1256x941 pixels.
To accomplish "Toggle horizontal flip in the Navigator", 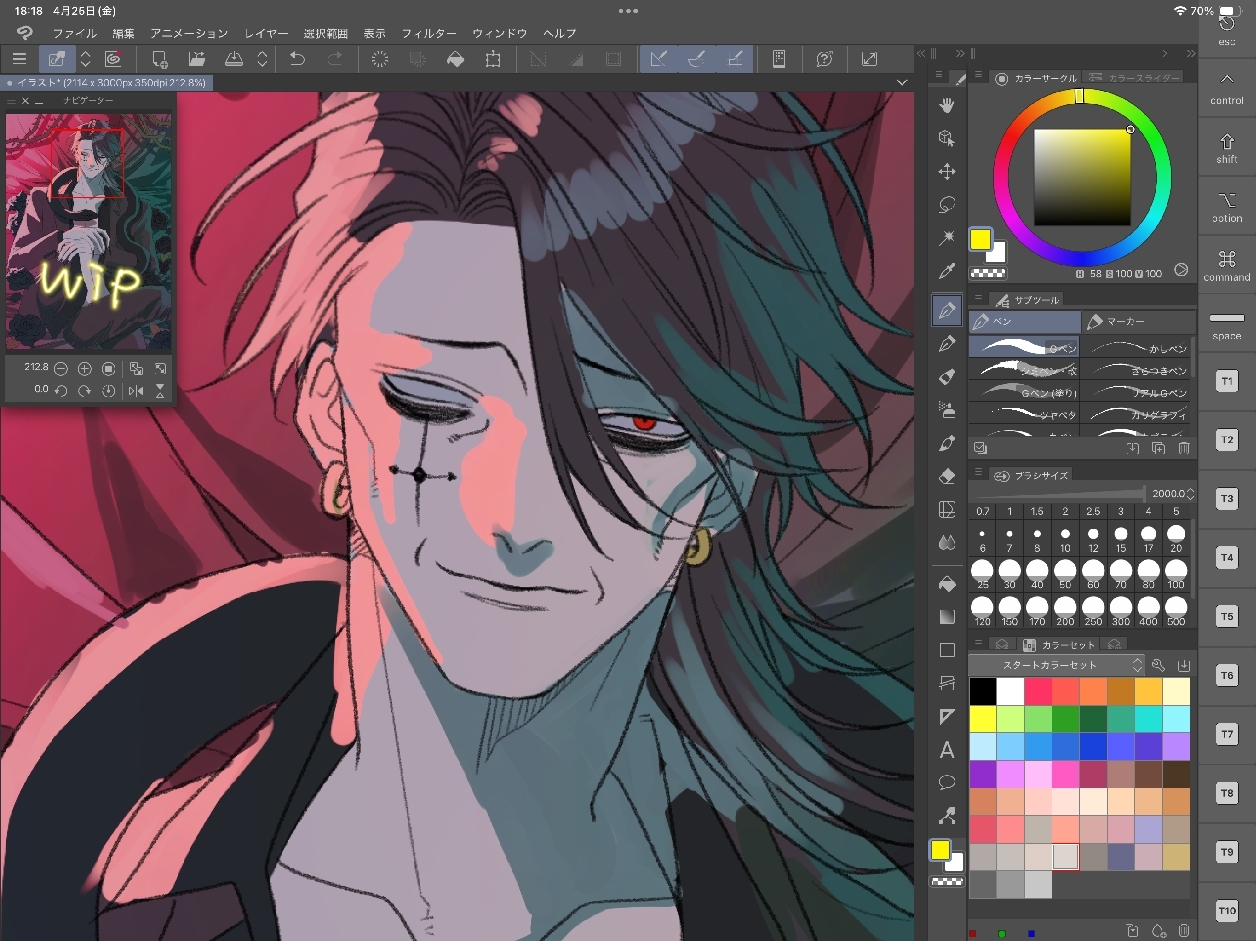I will [x=136, y=391].
